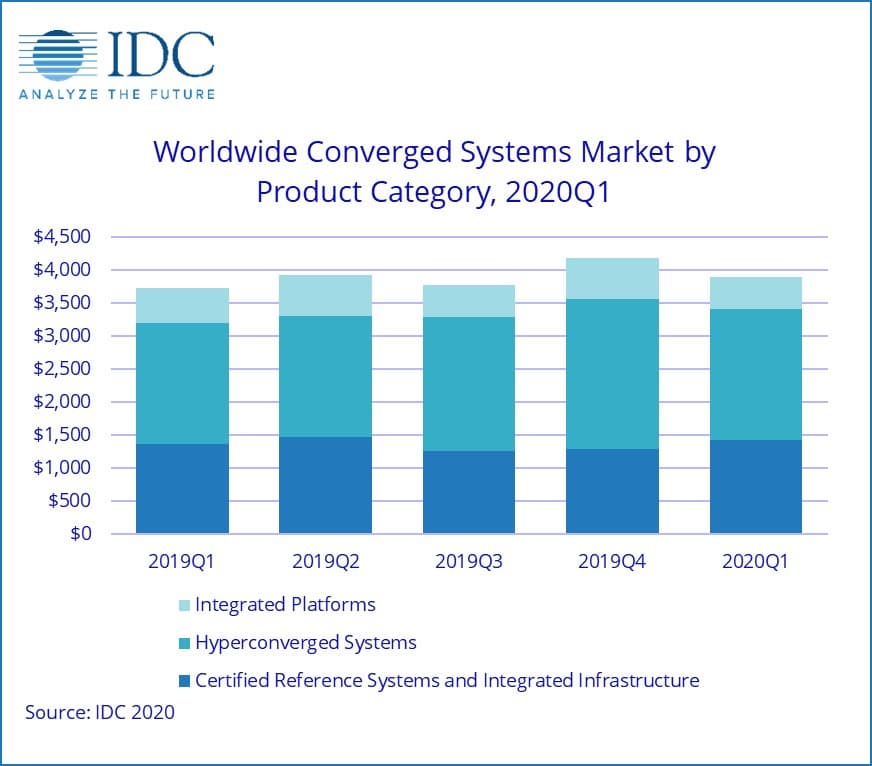This screenshot has height=766, width=872.
Task: Click the $2,000 axis label
Action: coord(62,402)
